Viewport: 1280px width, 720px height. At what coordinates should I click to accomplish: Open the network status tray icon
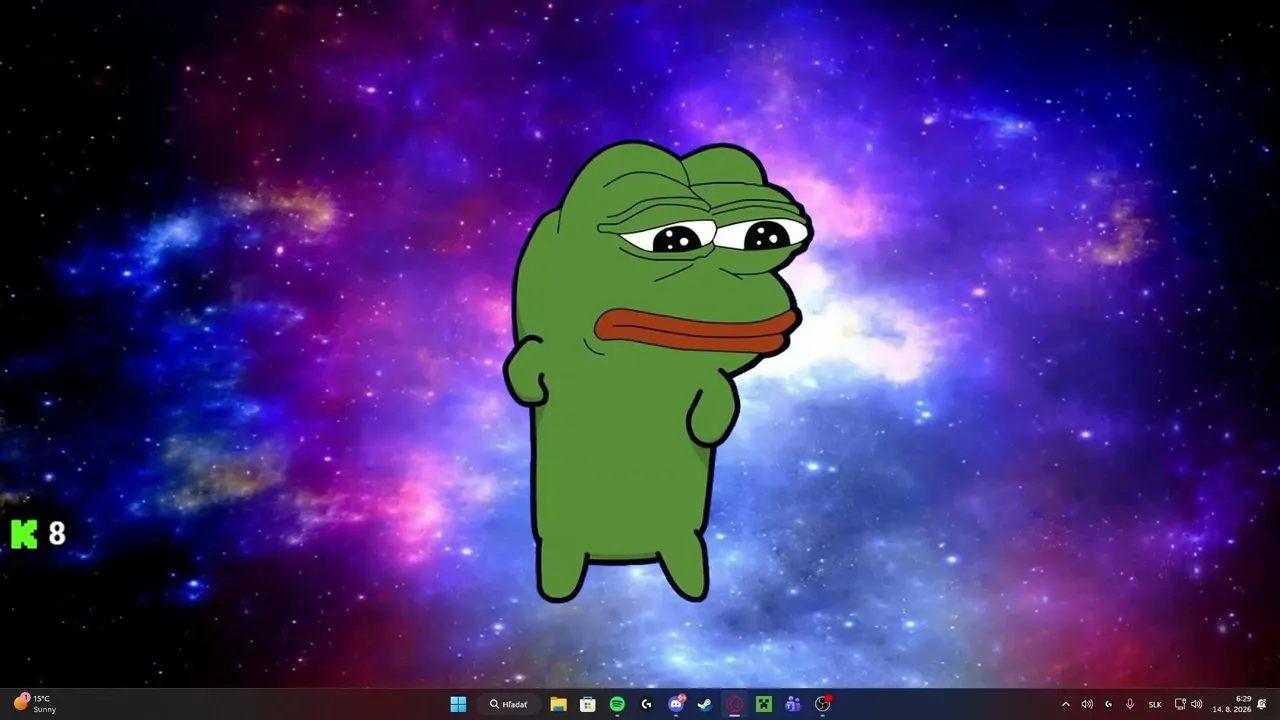click(1180, 704)
